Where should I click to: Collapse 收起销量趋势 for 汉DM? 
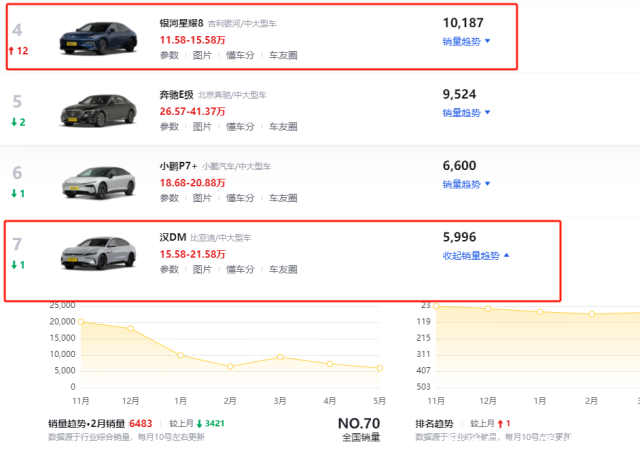point(475,256)
